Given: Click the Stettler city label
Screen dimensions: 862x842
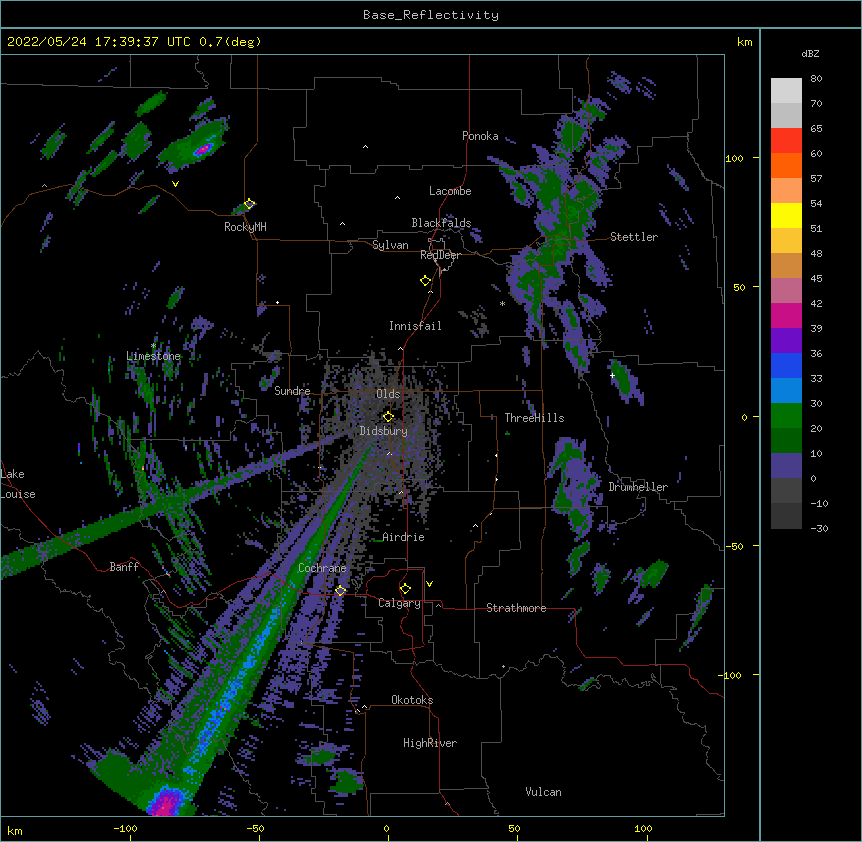Looking at the screenshot, I should point(634,237).
